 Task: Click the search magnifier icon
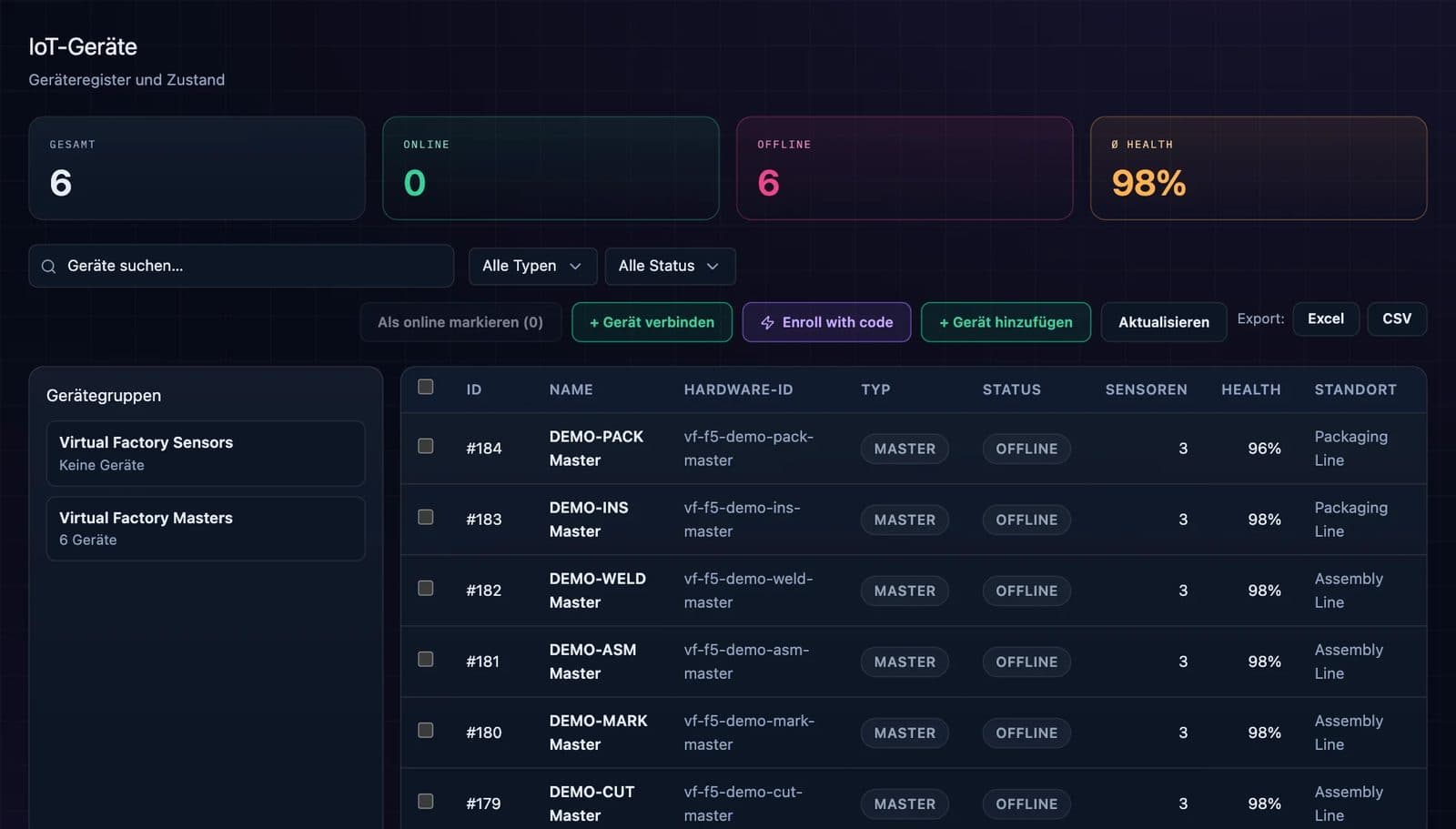(48, 267)
